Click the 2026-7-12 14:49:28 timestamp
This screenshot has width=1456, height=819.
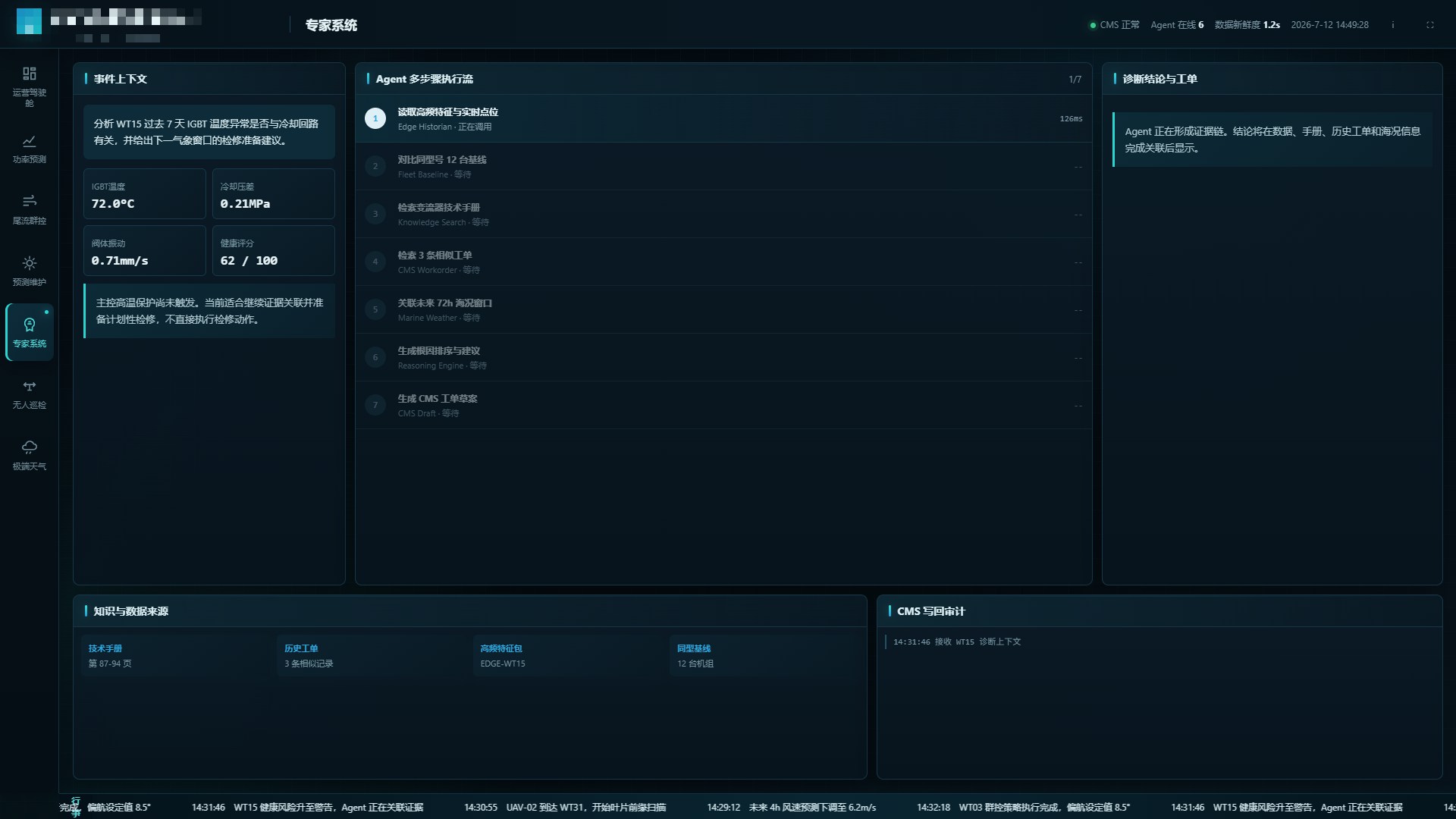(1329, 25)
